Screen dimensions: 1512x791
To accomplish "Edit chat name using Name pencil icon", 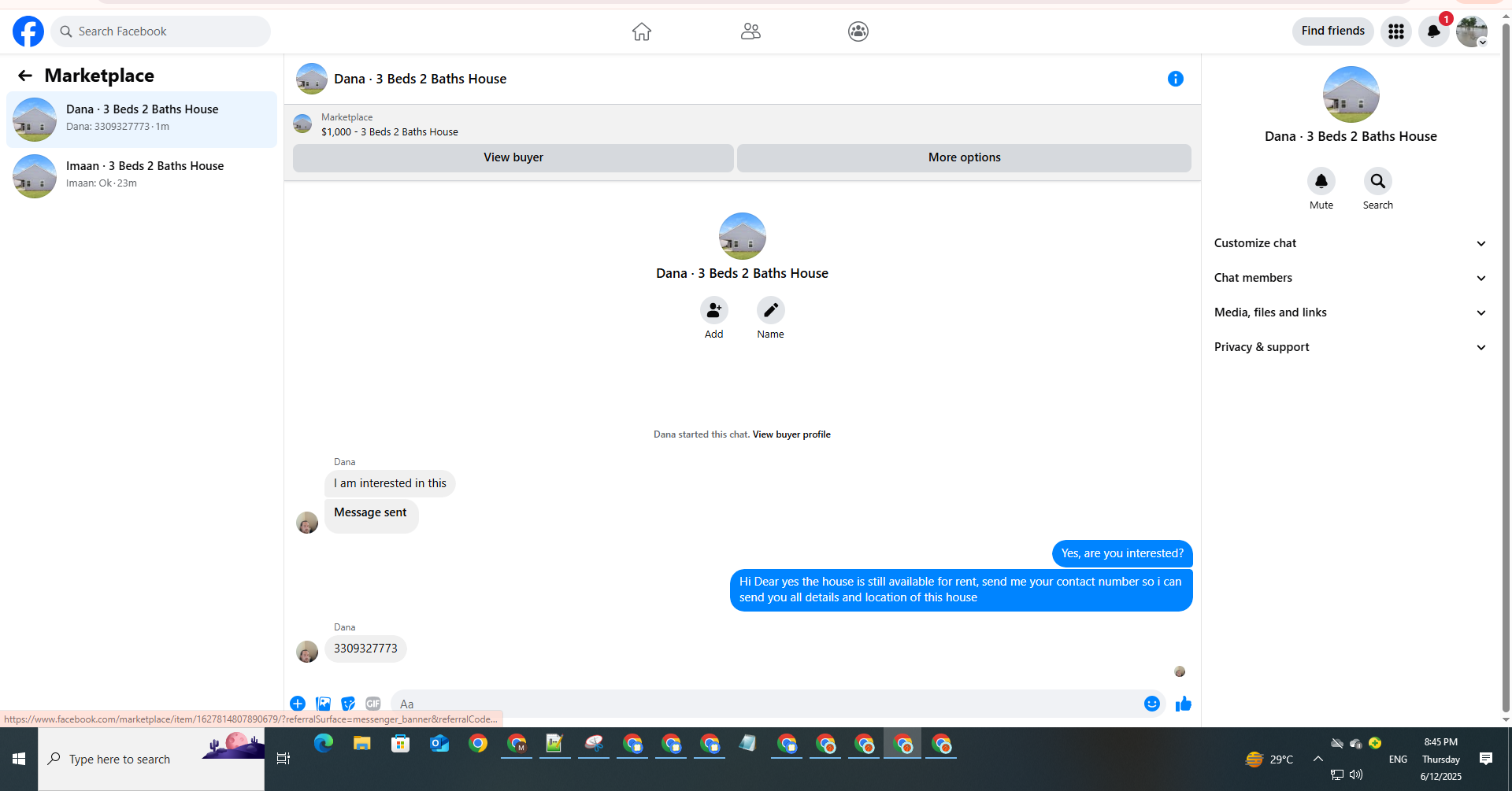I will click(x=771, y=310).
